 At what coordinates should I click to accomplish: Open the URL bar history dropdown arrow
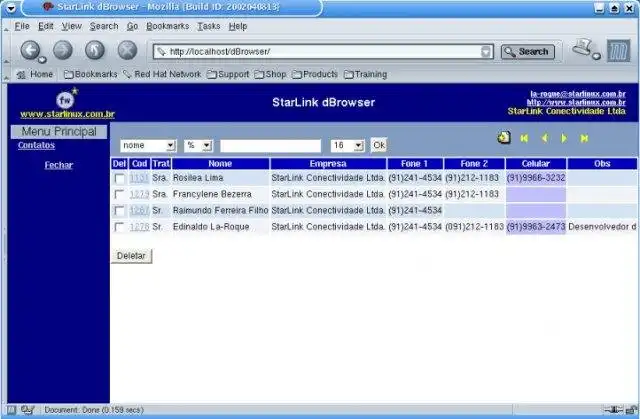tap(486, 52)
